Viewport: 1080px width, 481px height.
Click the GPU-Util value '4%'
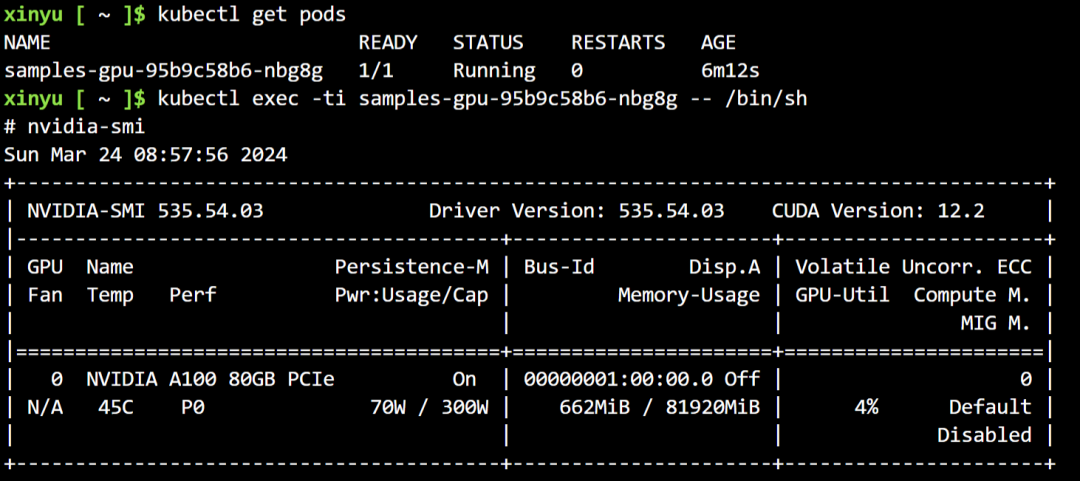(x=866, y=407)
